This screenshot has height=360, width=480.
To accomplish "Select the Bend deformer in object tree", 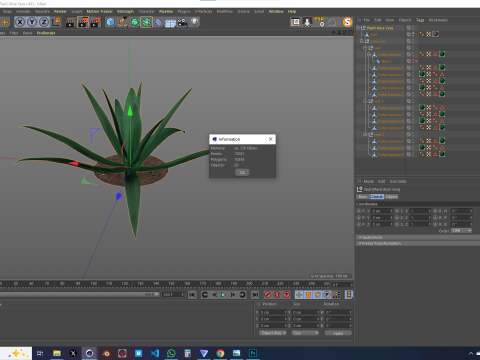I will click(x=386, y=61).
